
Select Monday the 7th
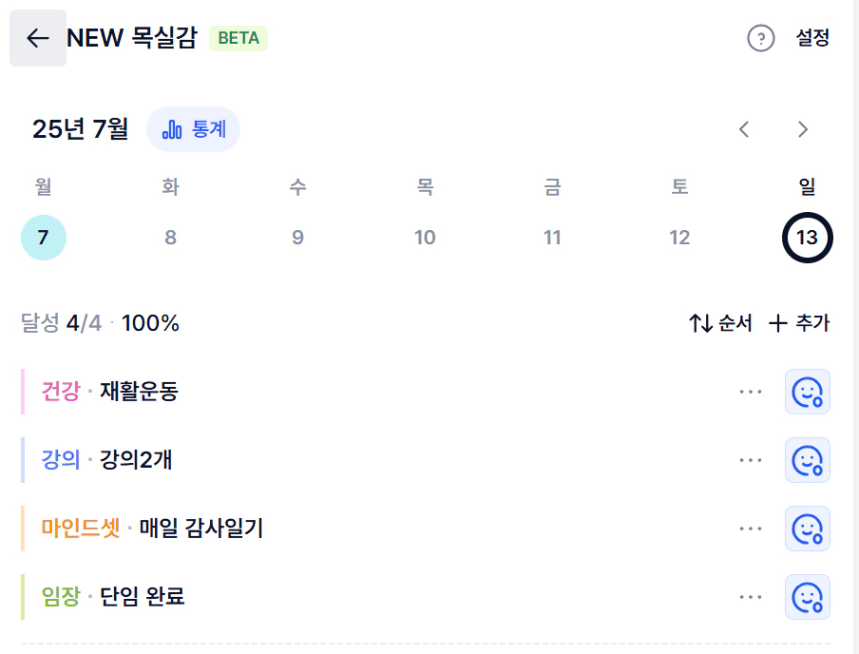(x=43, y=238)
